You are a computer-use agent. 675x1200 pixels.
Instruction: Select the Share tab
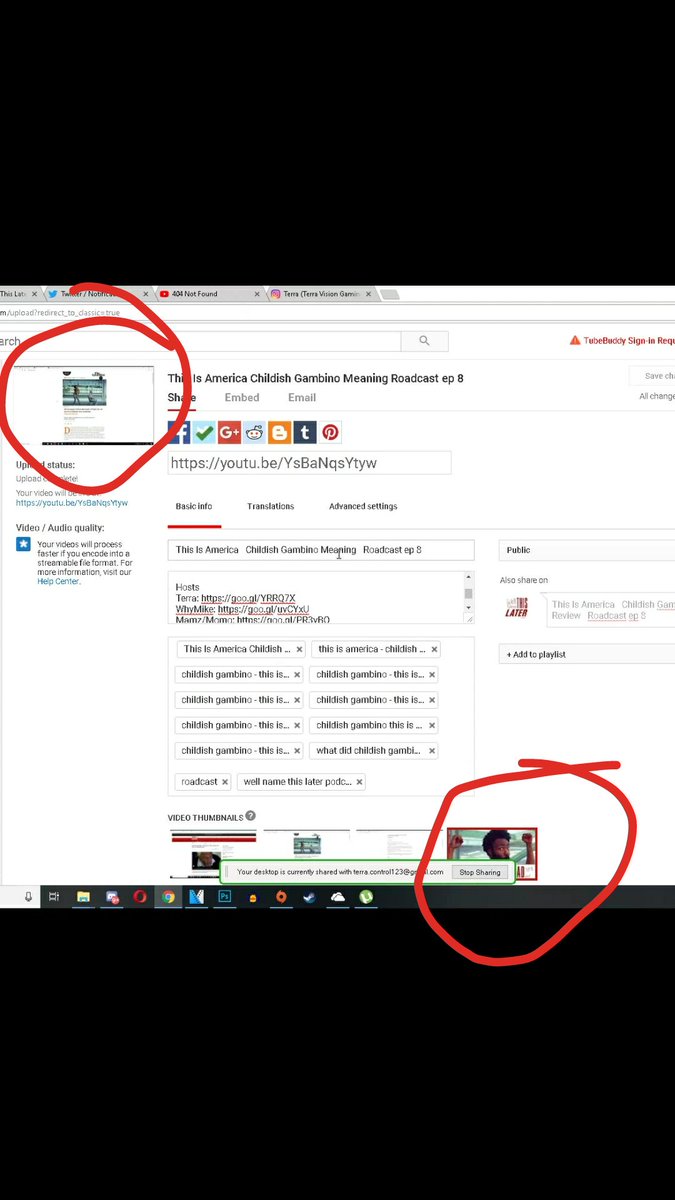pos(182,397)
